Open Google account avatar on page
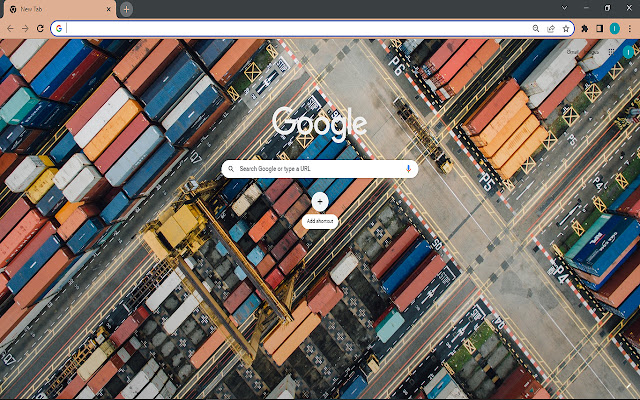Viewport: 640px width, 400px height. [628, 52]
